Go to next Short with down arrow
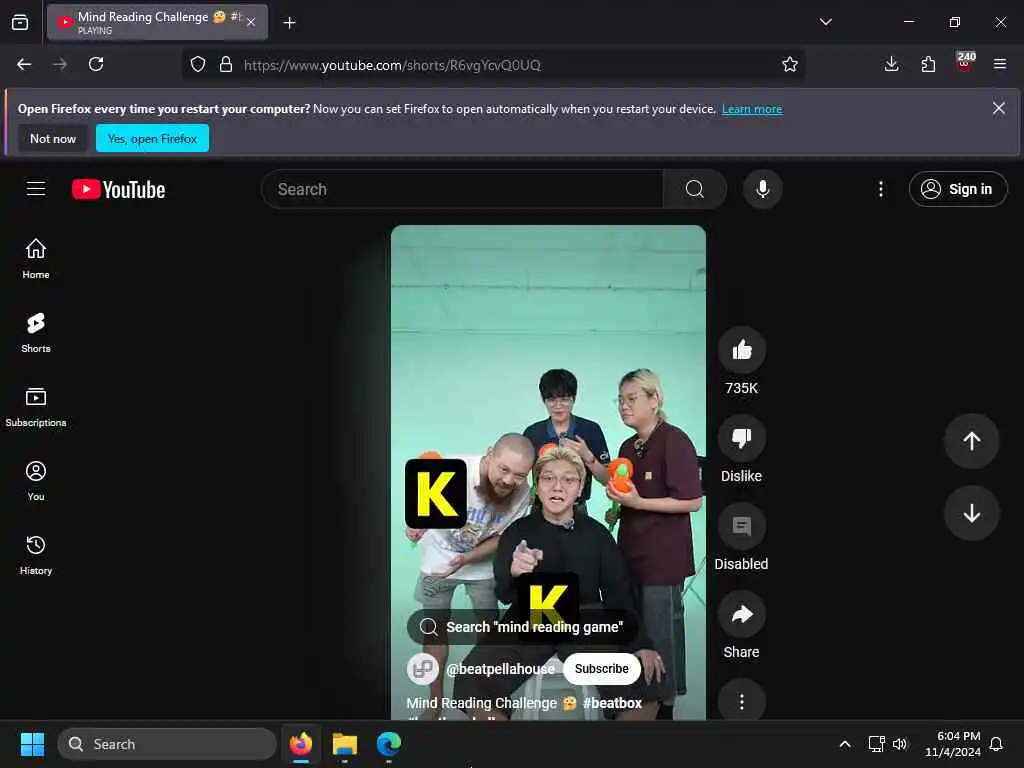 click(x=971, y=513)
